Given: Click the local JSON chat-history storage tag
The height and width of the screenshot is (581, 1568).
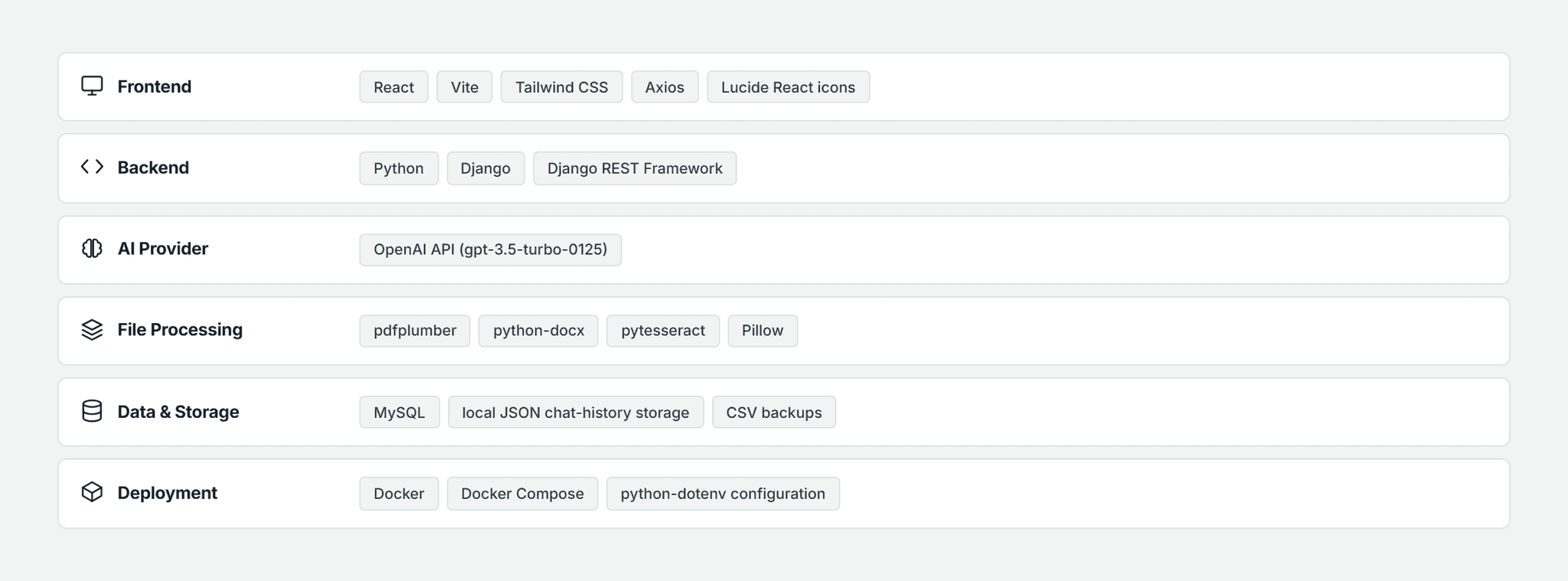Looking at the screenshot, I should [576, 412].
